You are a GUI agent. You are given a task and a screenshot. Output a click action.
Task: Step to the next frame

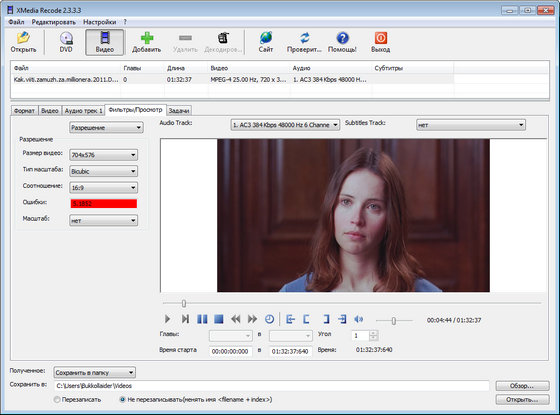click(185, 319)
